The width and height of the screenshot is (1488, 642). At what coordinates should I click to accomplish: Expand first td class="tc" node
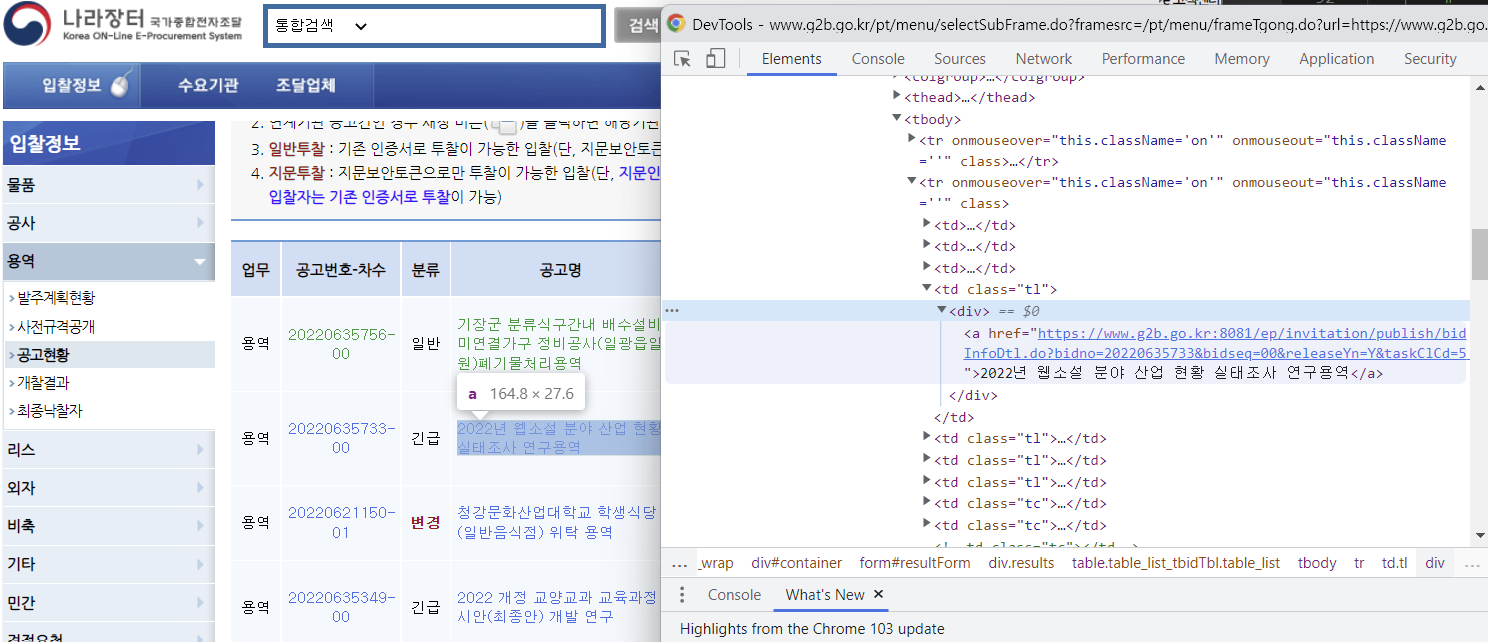tap(927, 503)
